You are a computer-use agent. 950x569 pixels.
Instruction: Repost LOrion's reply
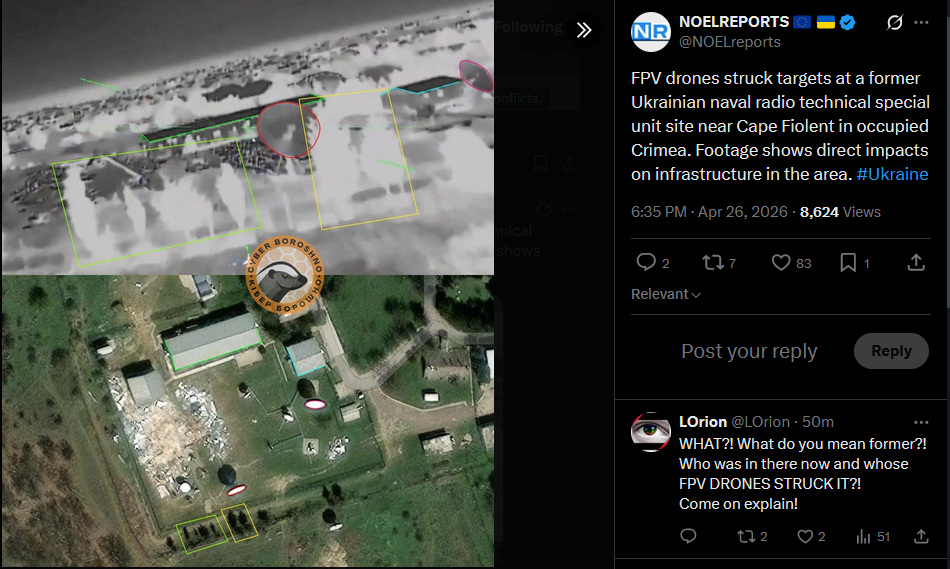point(746,536)
